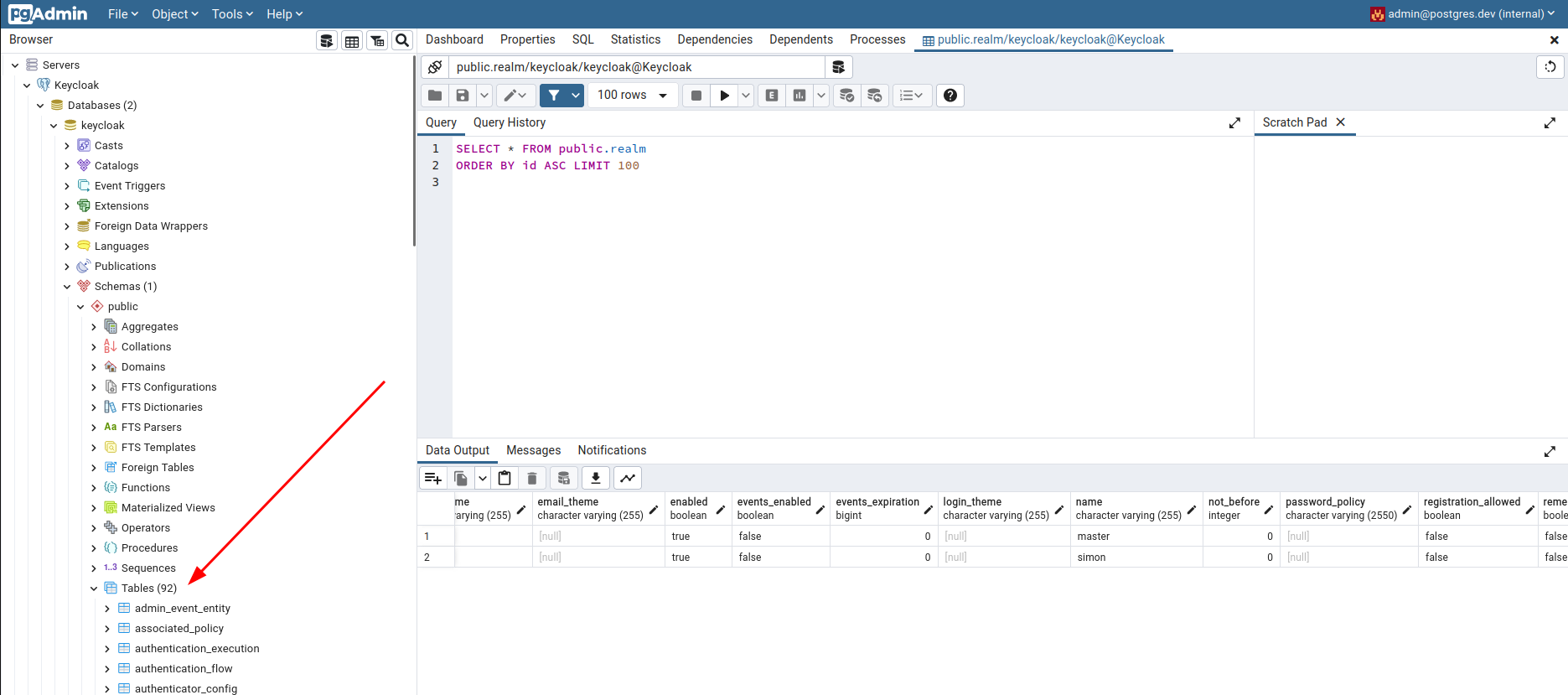Open the File menu
1568x695 pixels.
pos(123,14)
